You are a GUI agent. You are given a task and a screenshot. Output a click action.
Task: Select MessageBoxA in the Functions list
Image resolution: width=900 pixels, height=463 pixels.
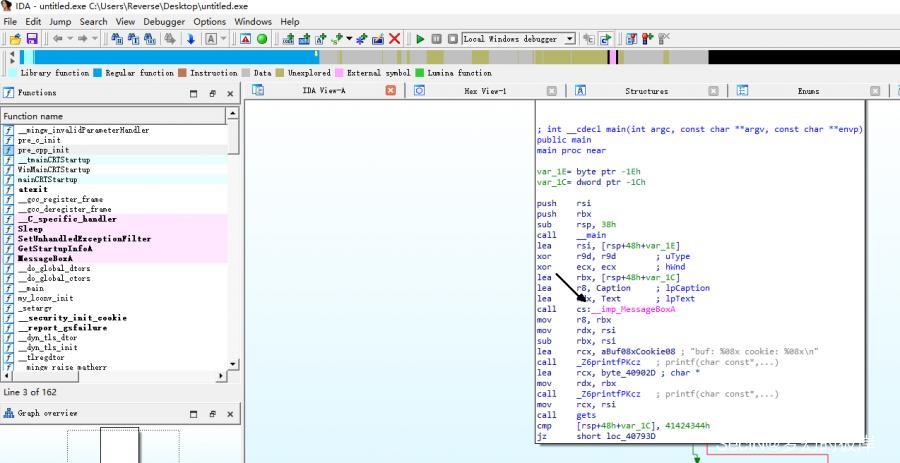[44, 259]
